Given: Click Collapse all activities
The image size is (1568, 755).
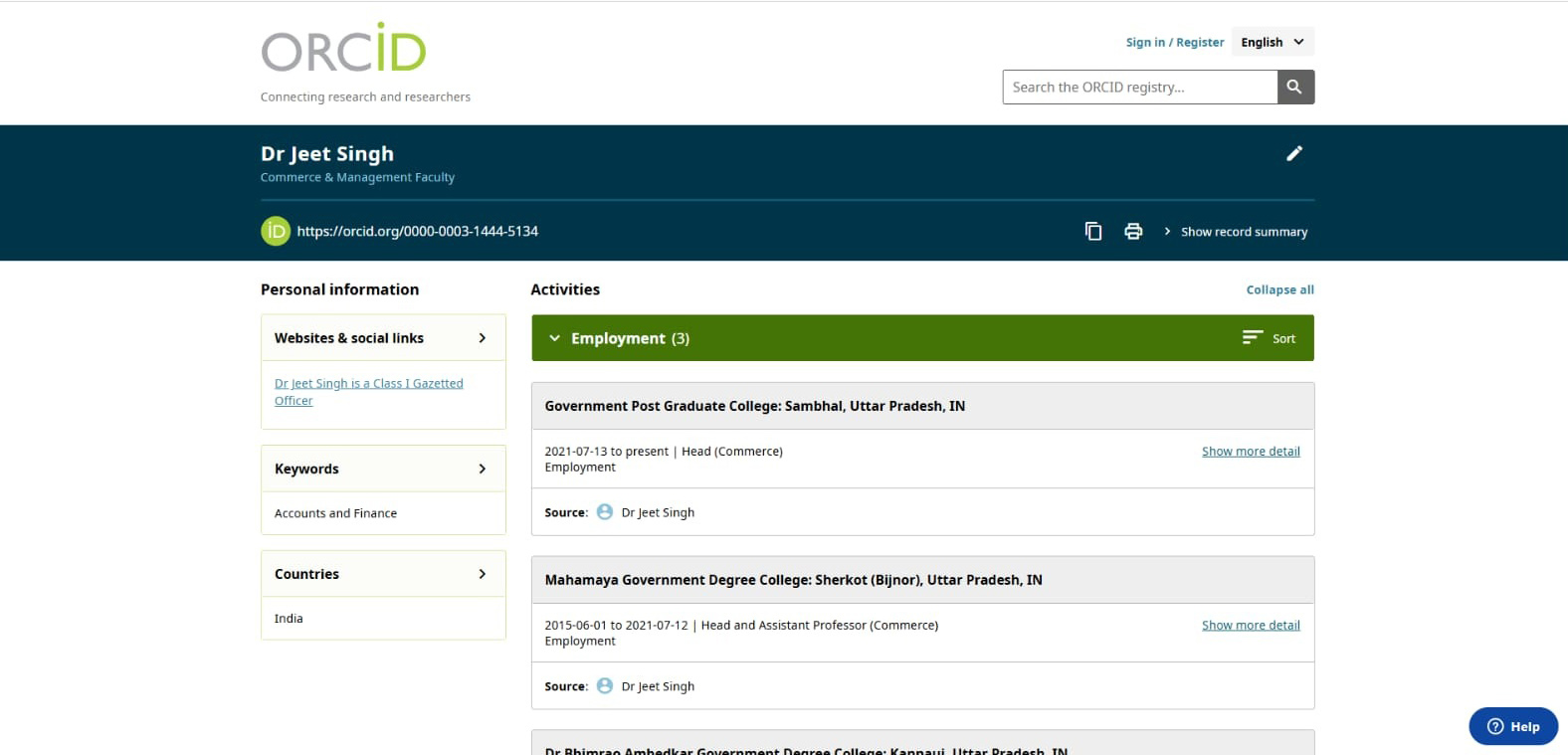Looking at the screenshot, I should [1279, 289].
